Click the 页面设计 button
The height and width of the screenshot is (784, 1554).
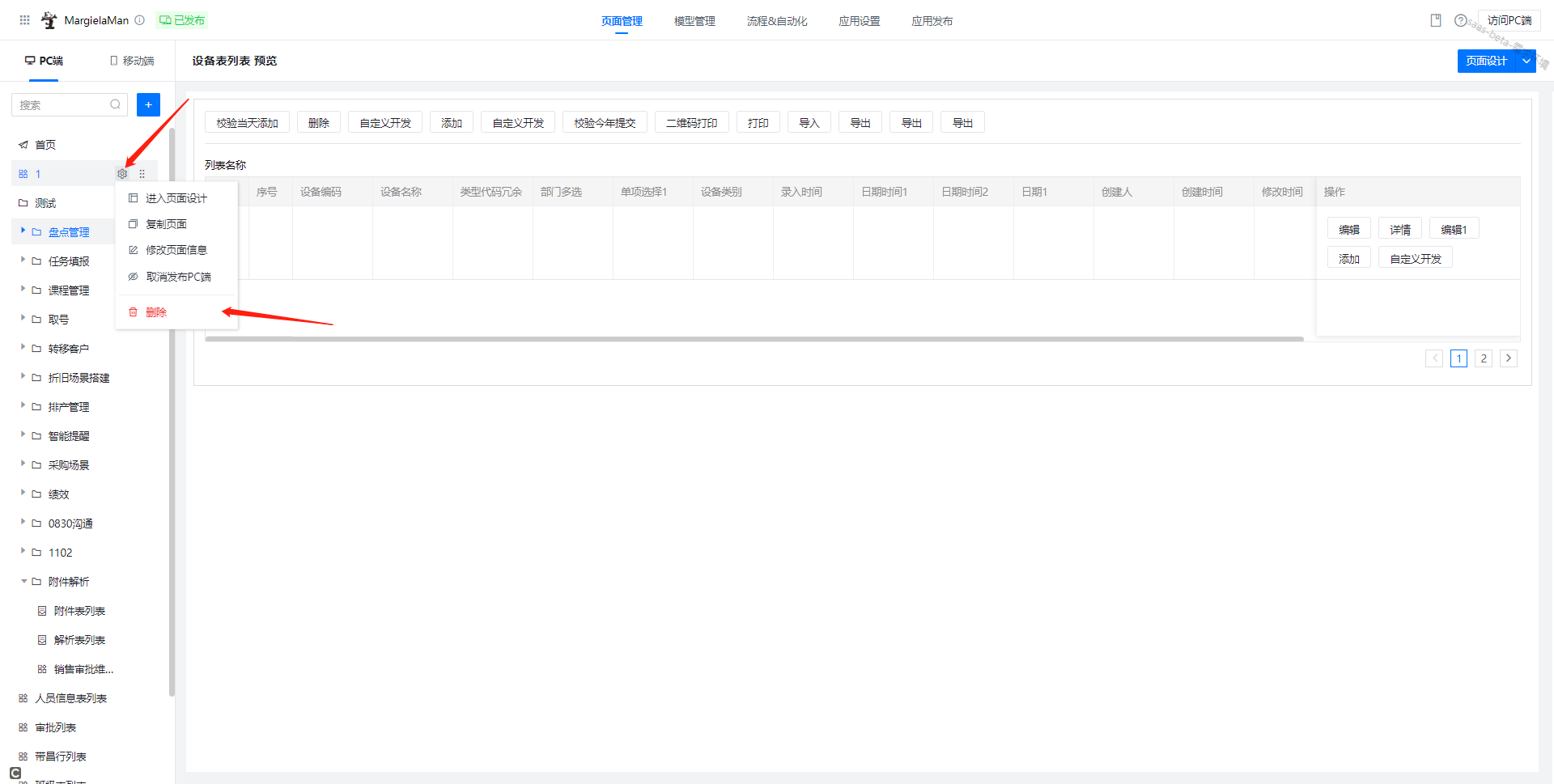coord(1486,61)
